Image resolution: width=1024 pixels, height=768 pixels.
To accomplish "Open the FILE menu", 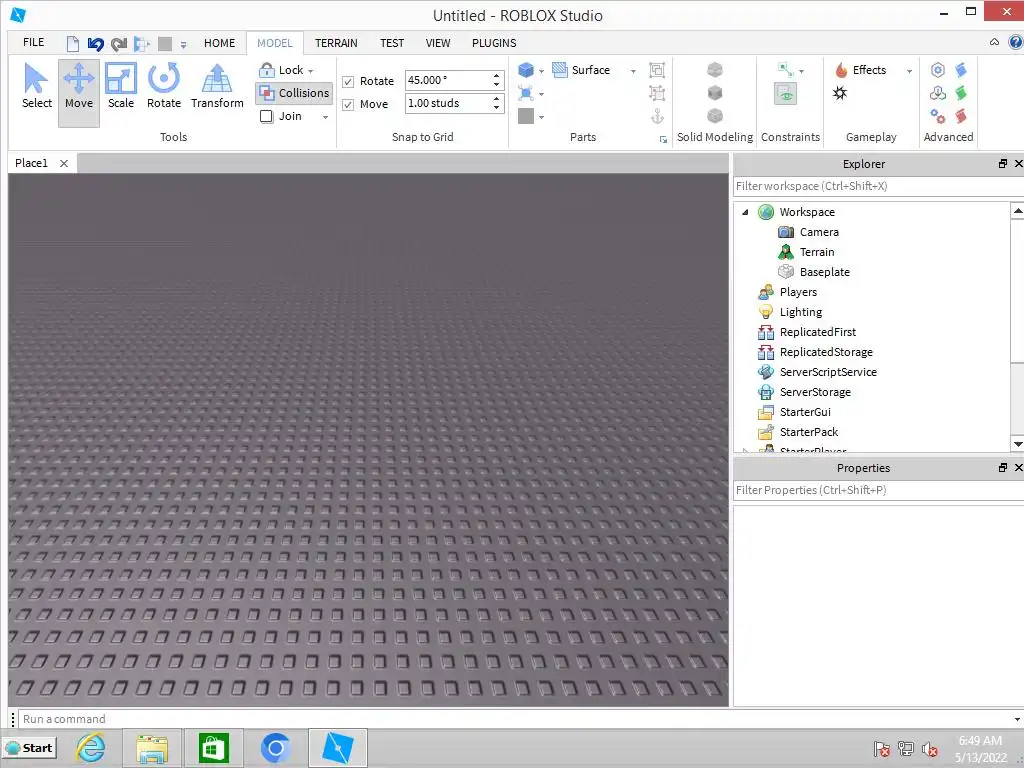I will (33, 42).
